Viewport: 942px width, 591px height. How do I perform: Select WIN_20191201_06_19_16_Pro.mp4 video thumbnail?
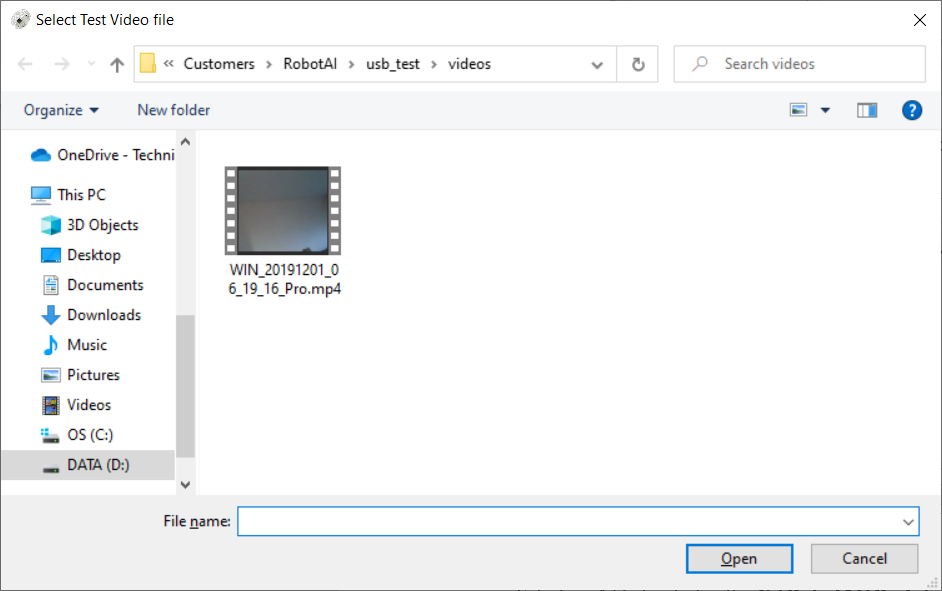[283, 210]
